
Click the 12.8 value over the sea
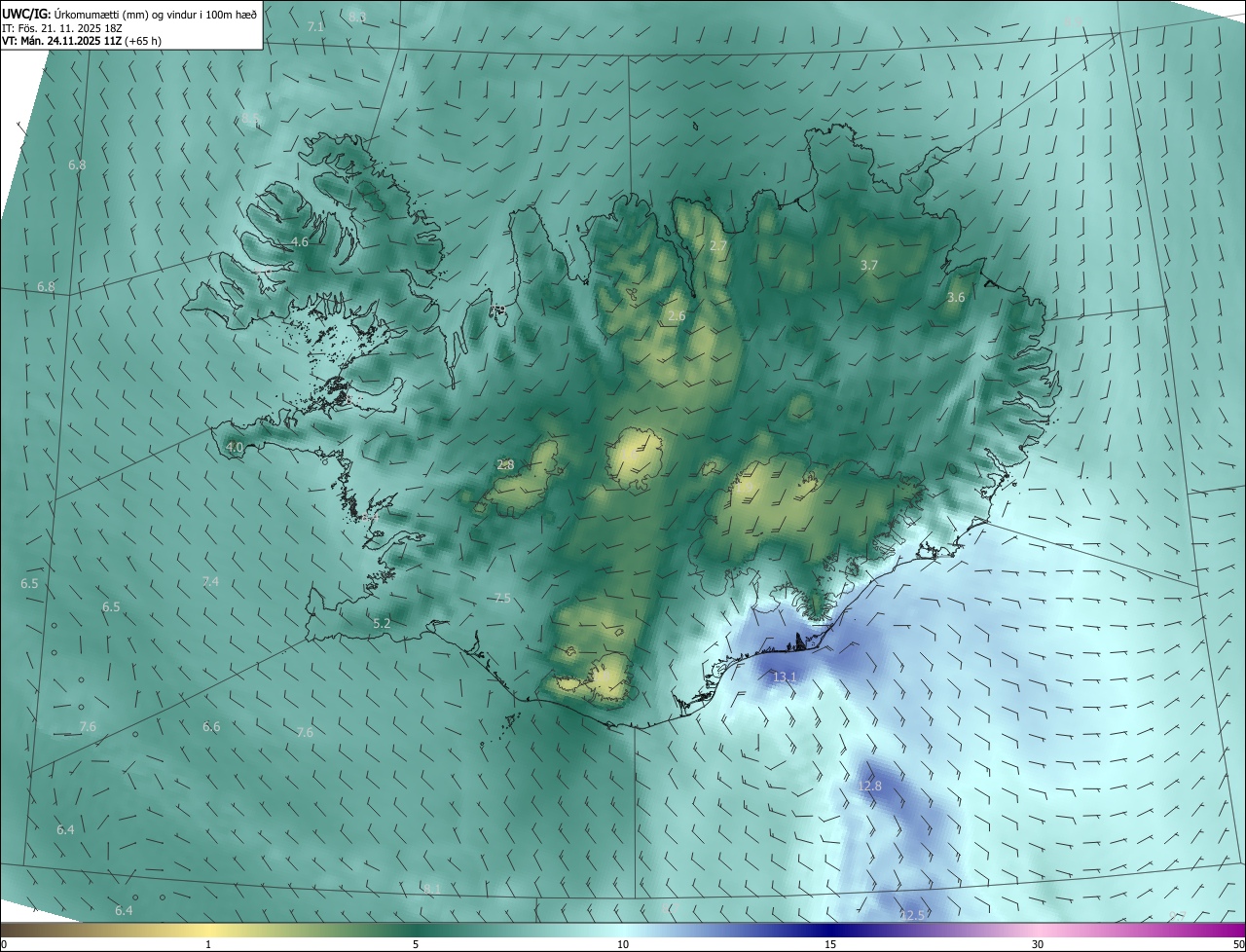(869, 786)
